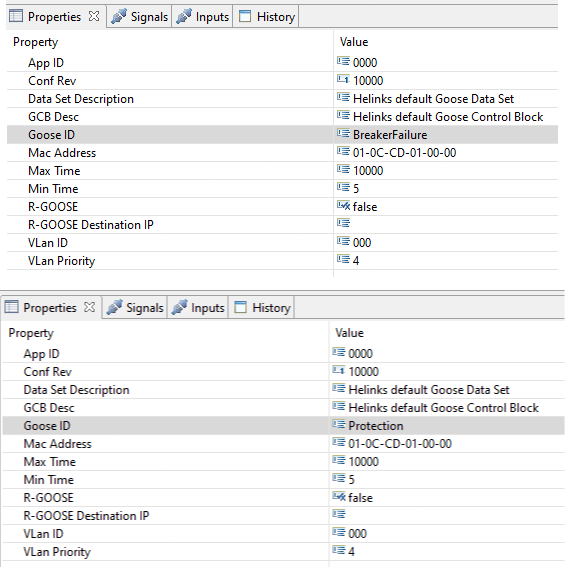565x567 pixels.
Task: Close the bottom Properties tab with its X icon
Action: [89, 307]
